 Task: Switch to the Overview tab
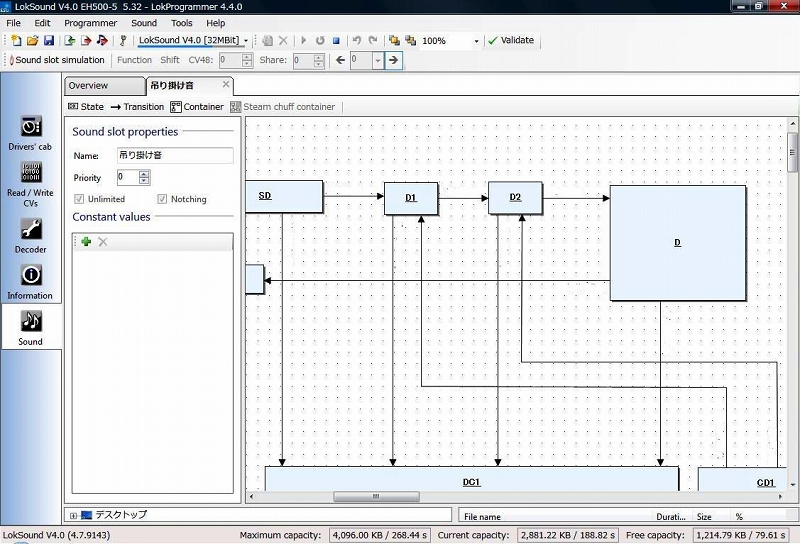(105, 86)
